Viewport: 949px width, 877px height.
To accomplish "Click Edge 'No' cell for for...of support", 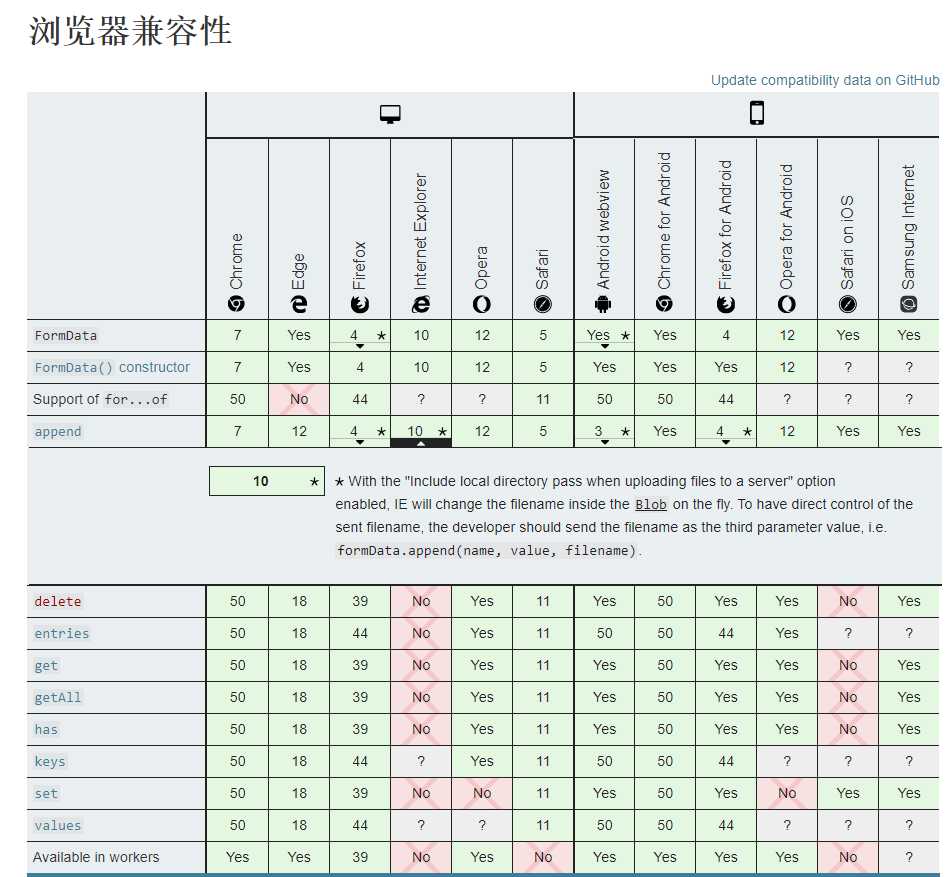I will coord(299,399).
